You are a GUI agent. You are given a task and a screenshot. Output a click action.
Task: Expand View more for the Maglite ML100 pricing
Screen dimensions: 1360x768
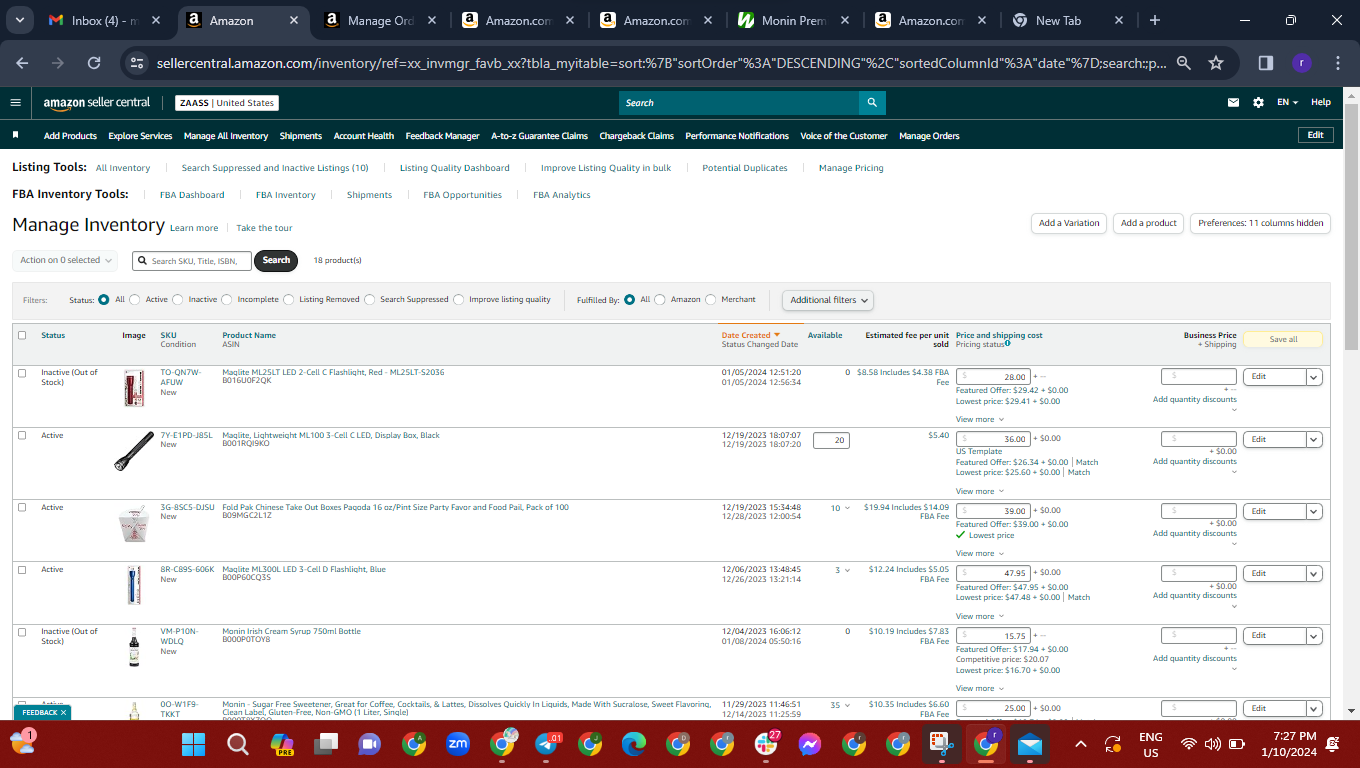tap(980, 491)
